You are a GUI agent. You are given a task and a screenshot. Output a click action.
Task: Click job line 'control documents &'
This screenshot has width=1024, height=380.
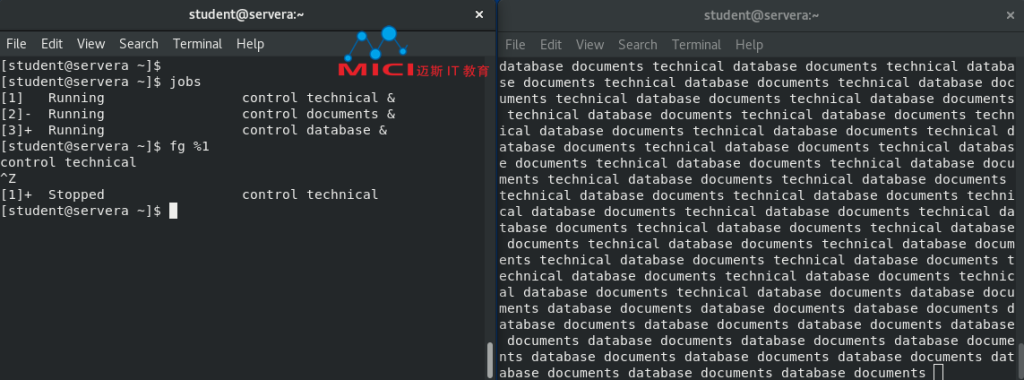[319, 114]
